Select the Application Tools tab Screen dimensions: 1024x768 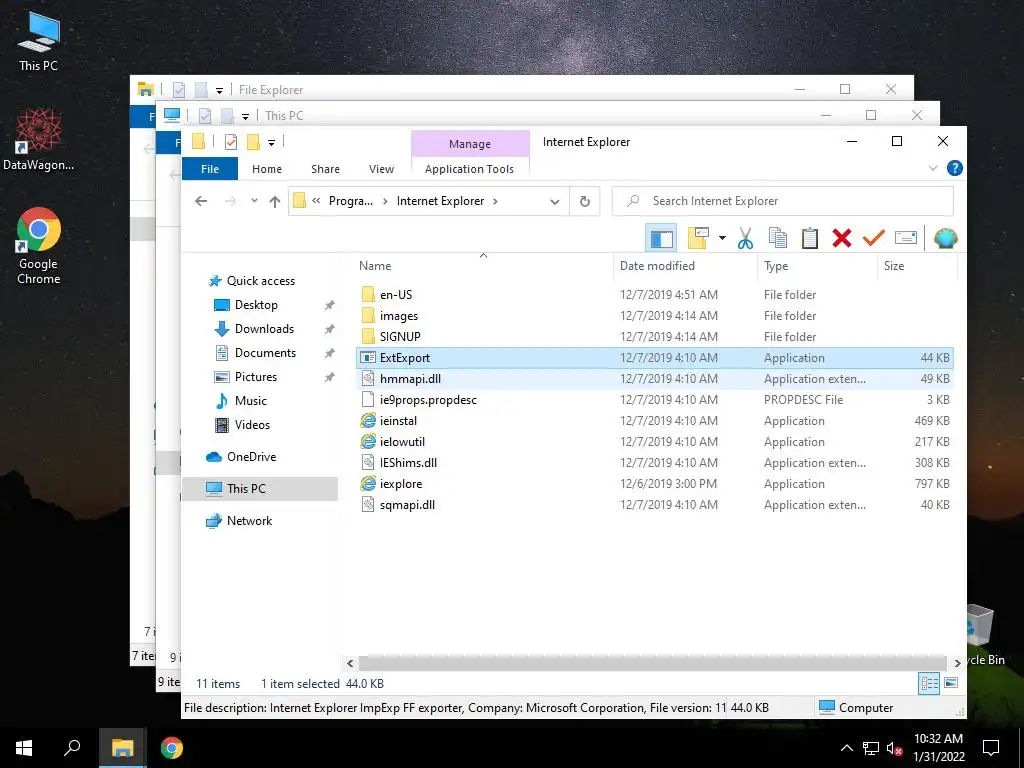point(469,168)
